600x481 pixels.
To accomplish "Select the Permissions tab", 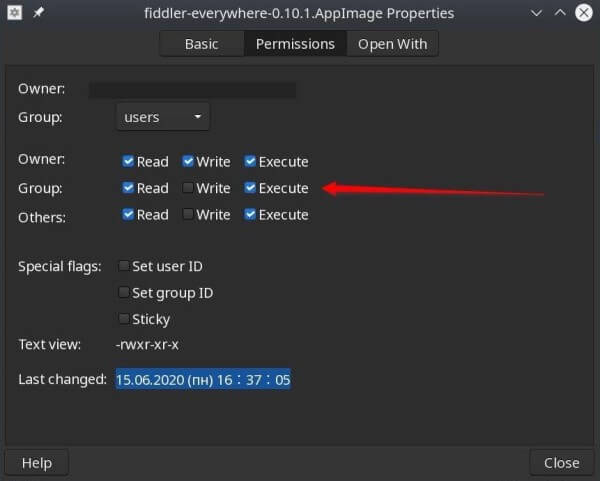I will pos(295,44).
